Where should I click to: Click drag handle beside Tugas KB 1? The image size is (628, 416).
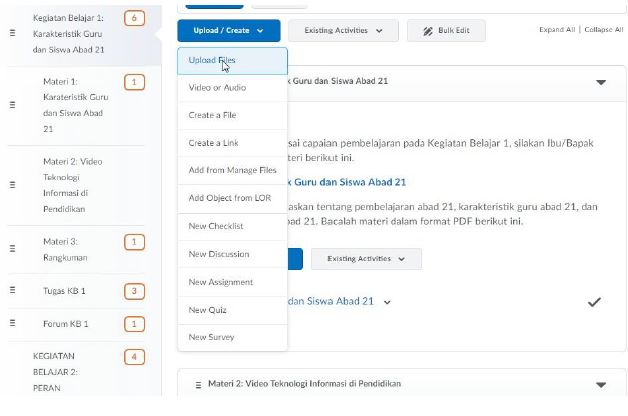pyautogui.click(x=12, y=290)
